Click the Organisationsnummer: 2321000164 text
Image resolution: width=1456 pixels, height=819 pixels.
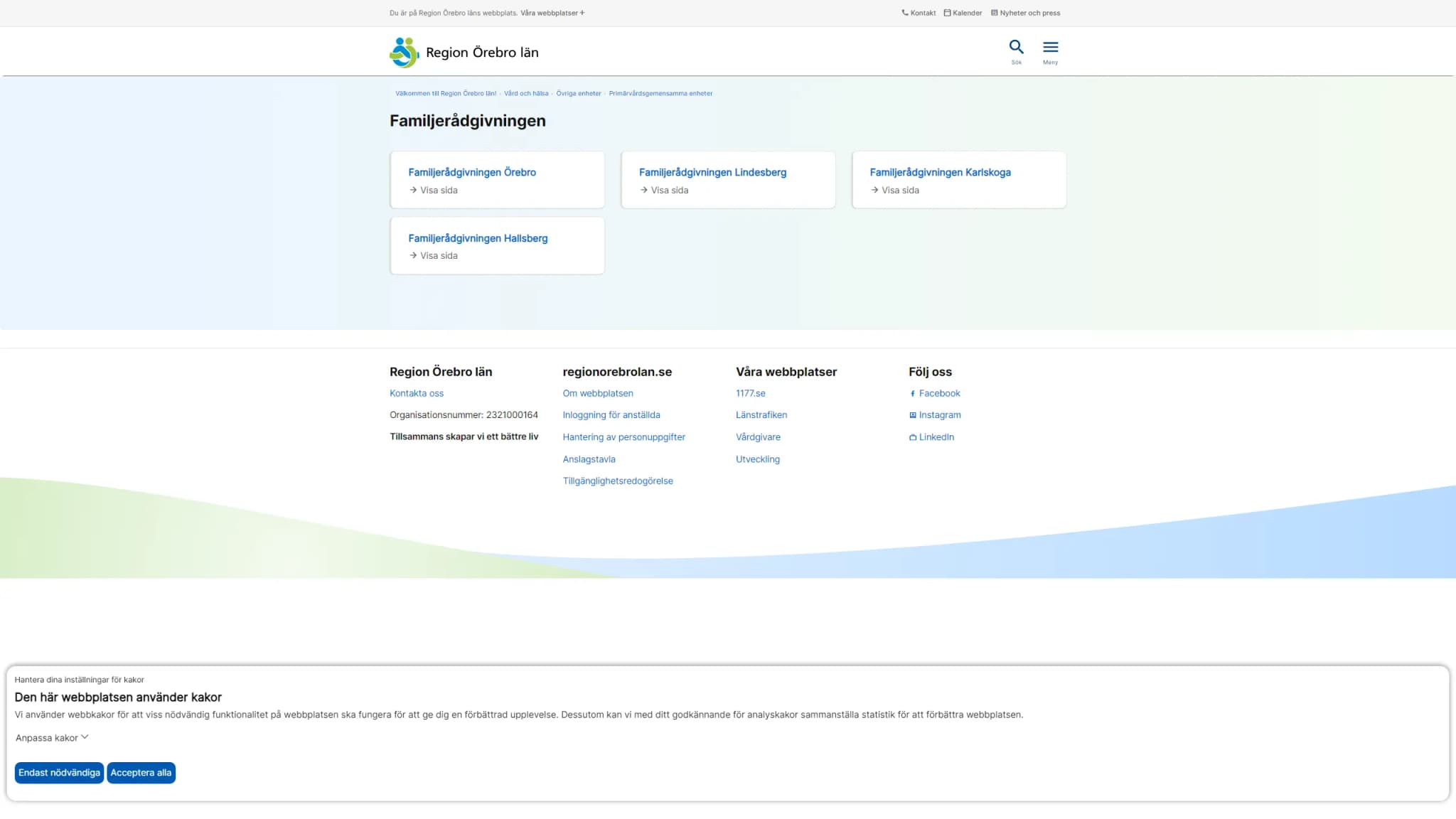tap(464, 415)
